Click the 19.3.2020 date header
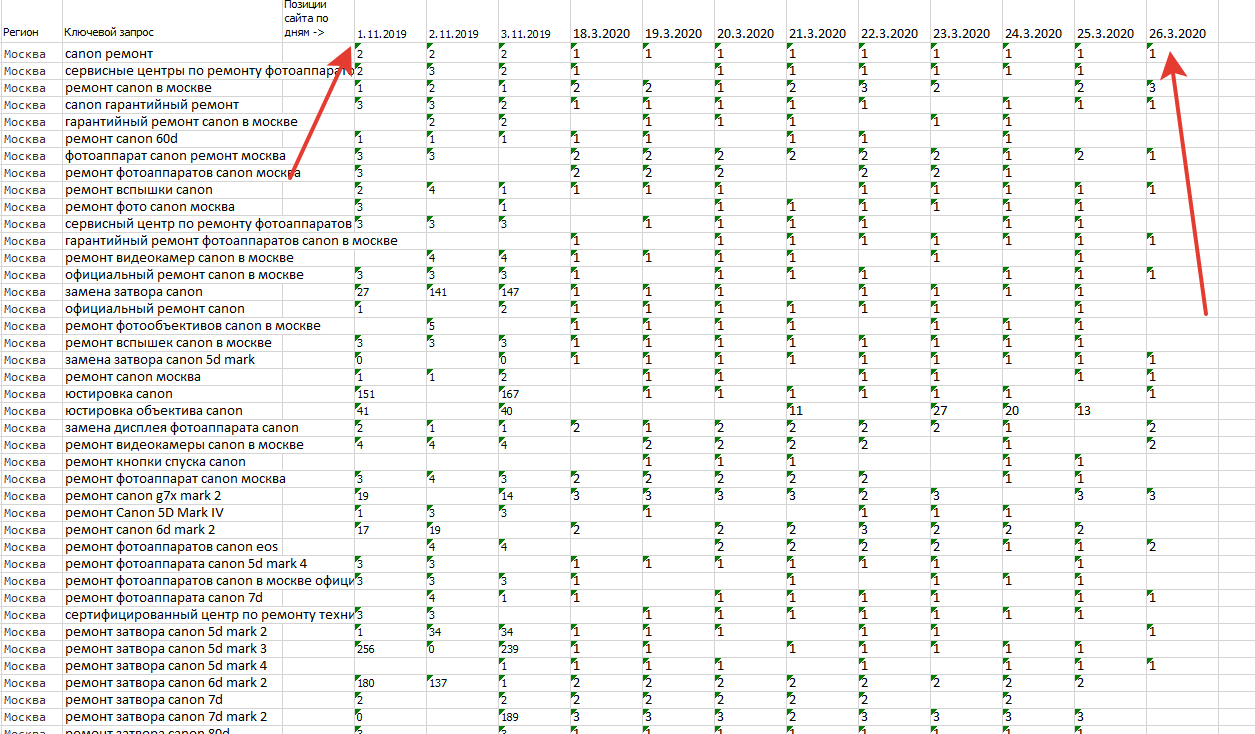Image resolution: width=1255 pixels, height=734 pixels. [x=674, y=34]
